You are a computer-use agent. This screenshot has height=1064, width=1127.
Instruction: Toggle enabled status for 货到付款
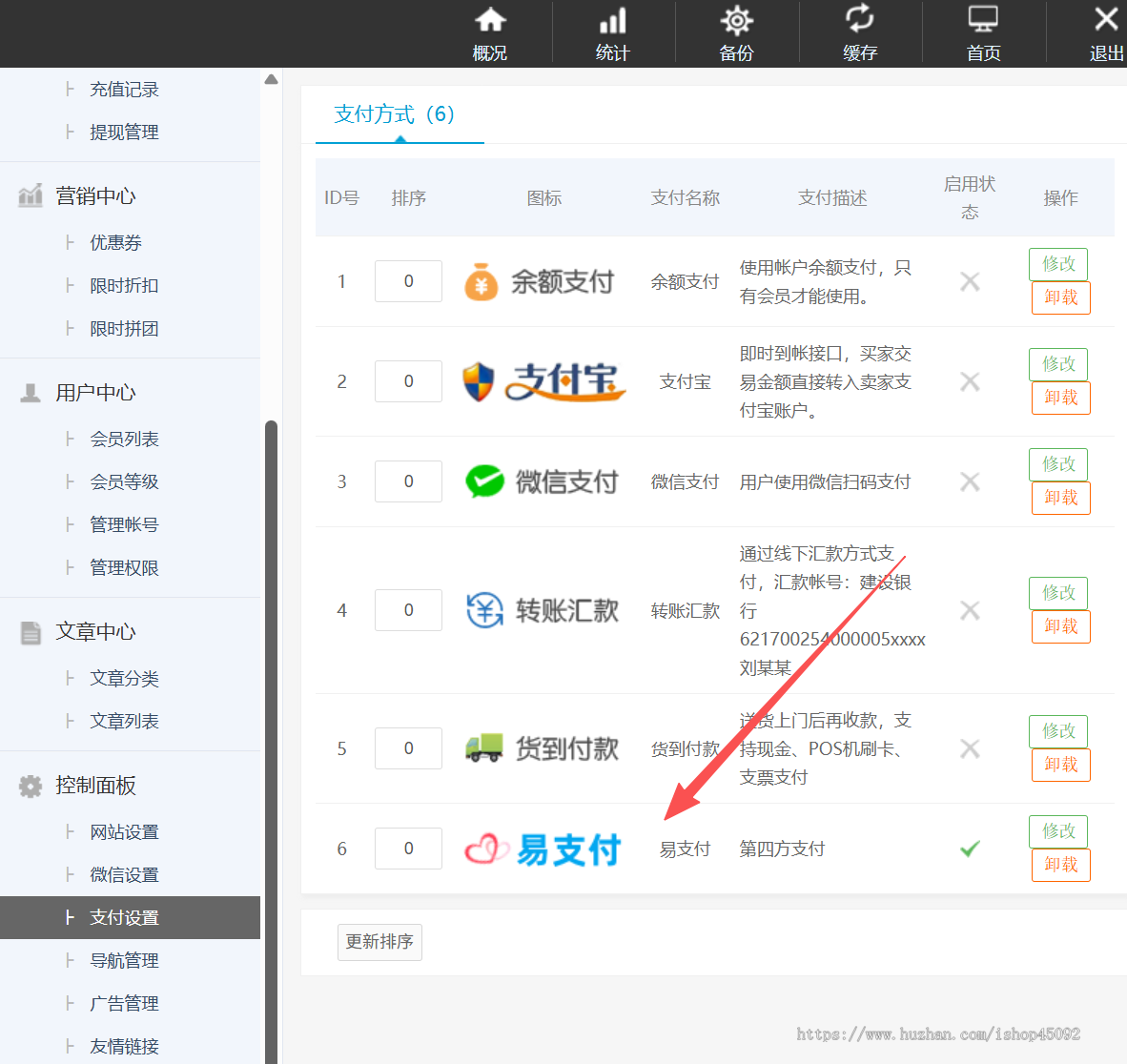[970, 748]
